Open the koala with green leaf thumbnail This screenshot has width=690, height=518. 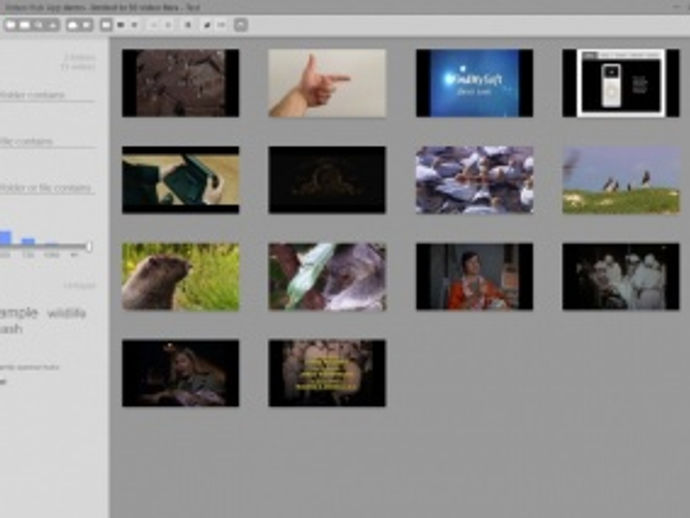click(x=327, y=277)
